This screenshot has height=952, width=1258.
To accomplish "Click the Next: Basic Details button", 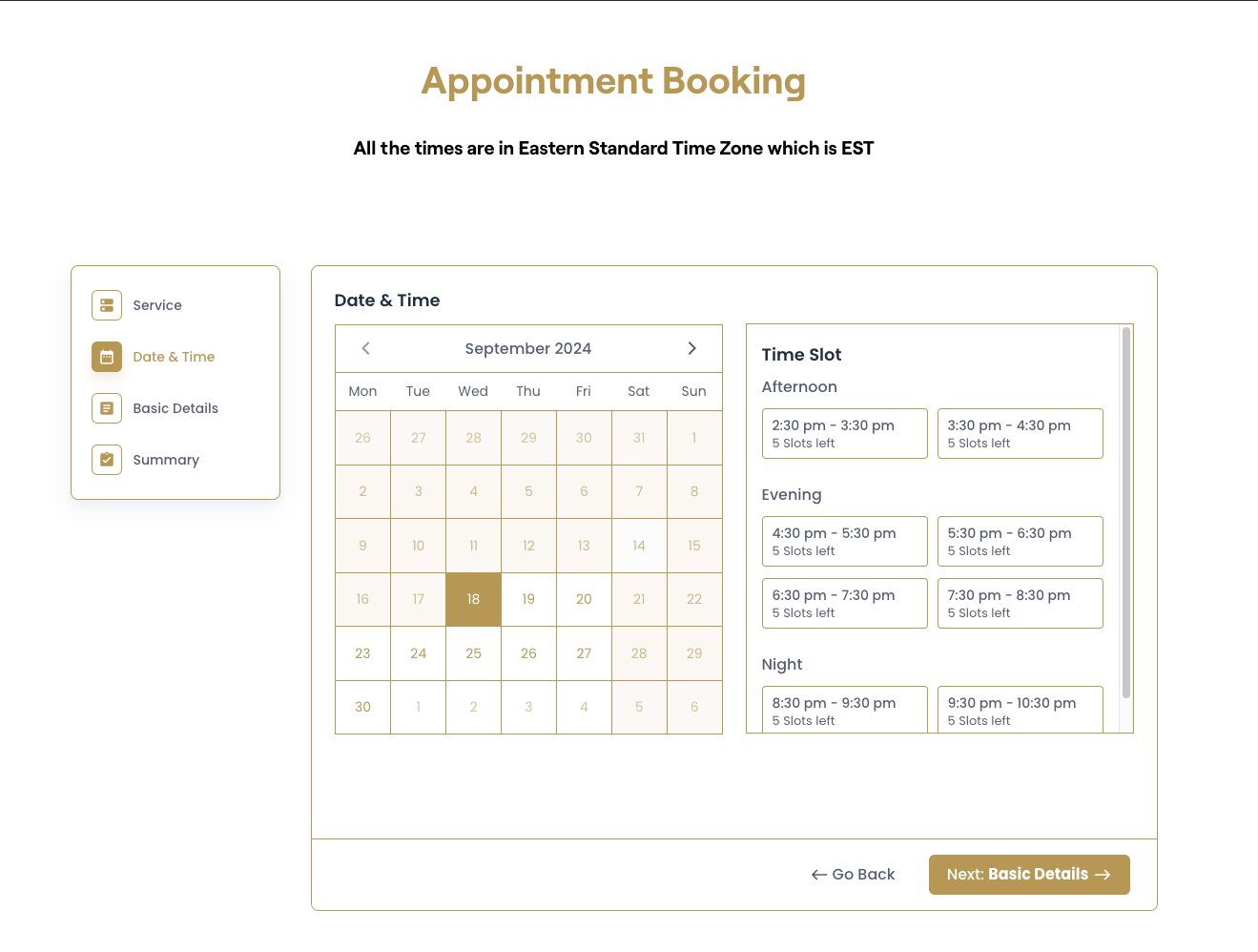I will click(x=1028, y=875).
